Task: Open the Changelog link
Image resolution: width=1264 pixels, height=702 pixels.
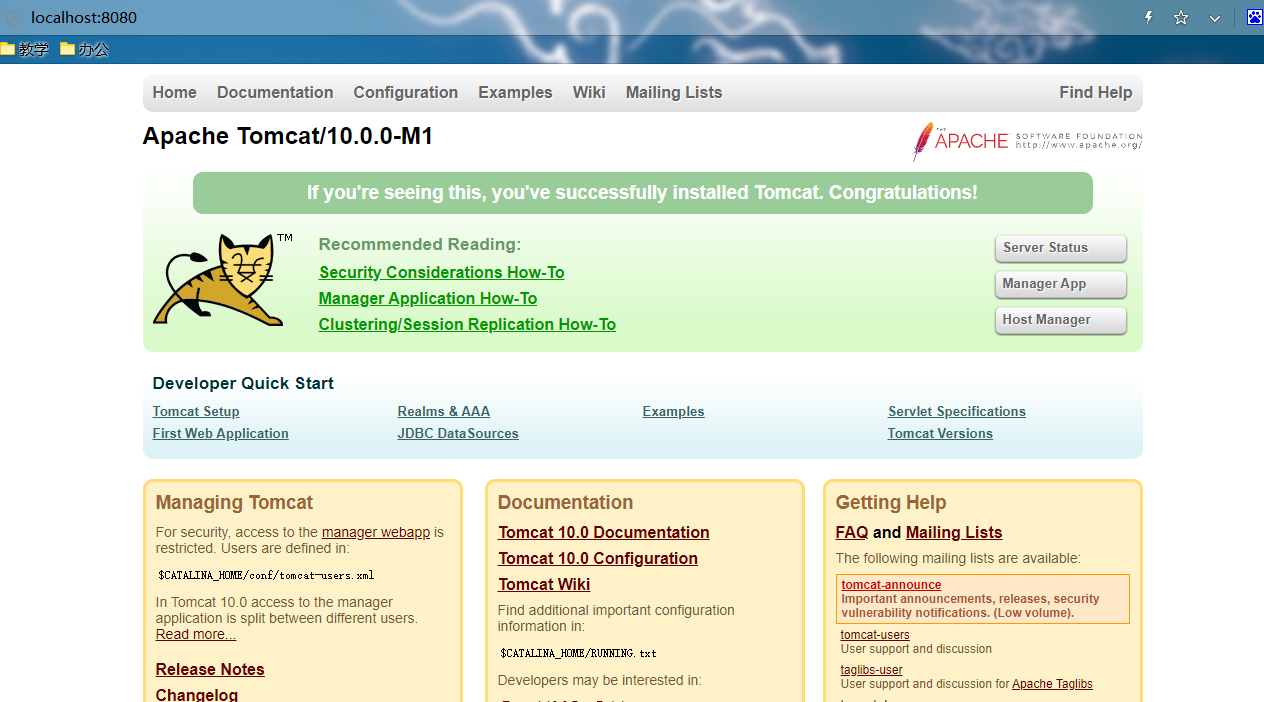Action: pyautogui.click(x=197, y=694)
